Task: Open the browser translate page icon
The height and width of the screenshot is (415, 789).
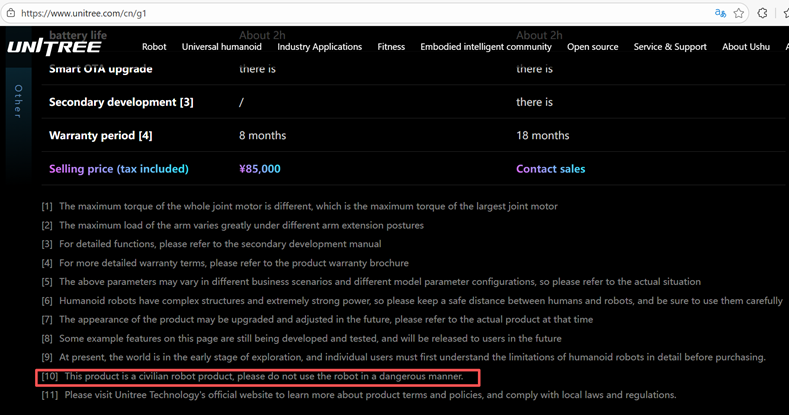Action: click(720, 13)
